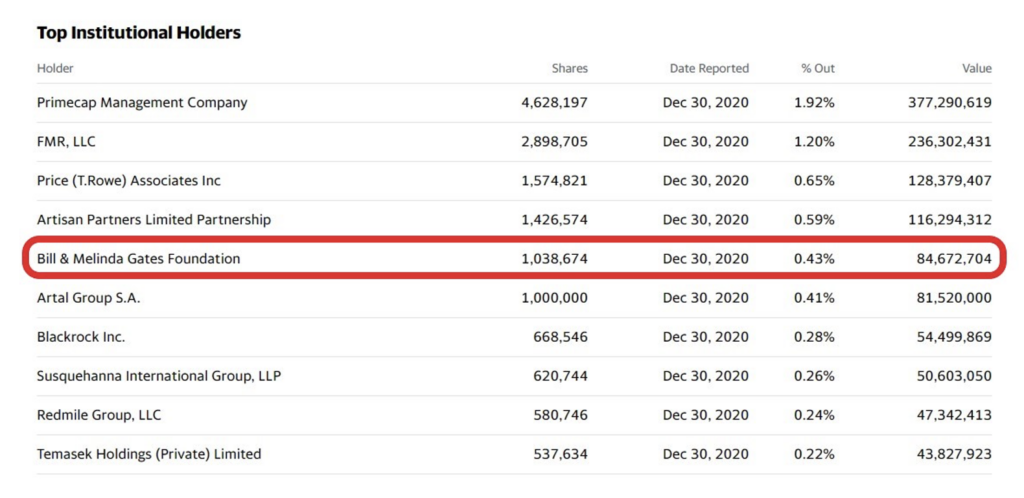Screen dimensions: 1024x498
Task: Click Temasek Holdings (Private) Limited
Action: pos(149,454)
